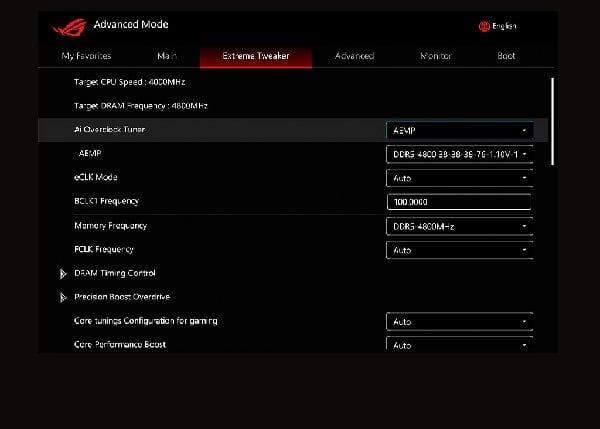The width and height of the screenshot is (600, 429).
Task: Open Memory Frequency dropdown DDR5-4800MHz
Action: pyautogui.click(x=460, y=226)
